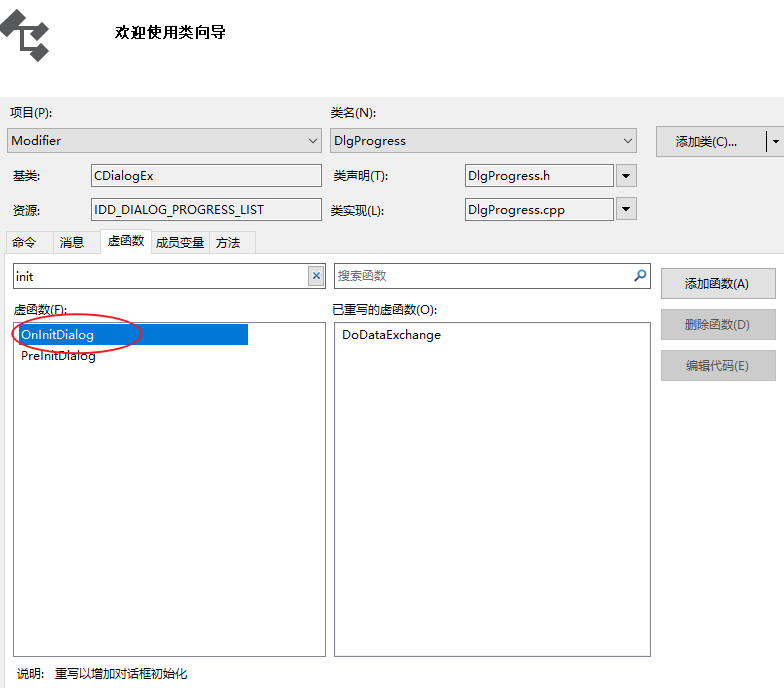Screen dimensions: 784x688
Task: Click the clear search X icon next to init
Action: 316,276
